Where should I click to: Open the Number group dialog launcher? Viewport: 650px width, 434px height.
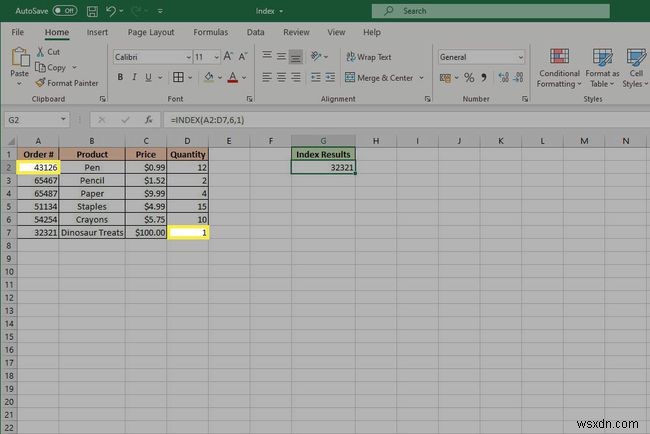525,99
